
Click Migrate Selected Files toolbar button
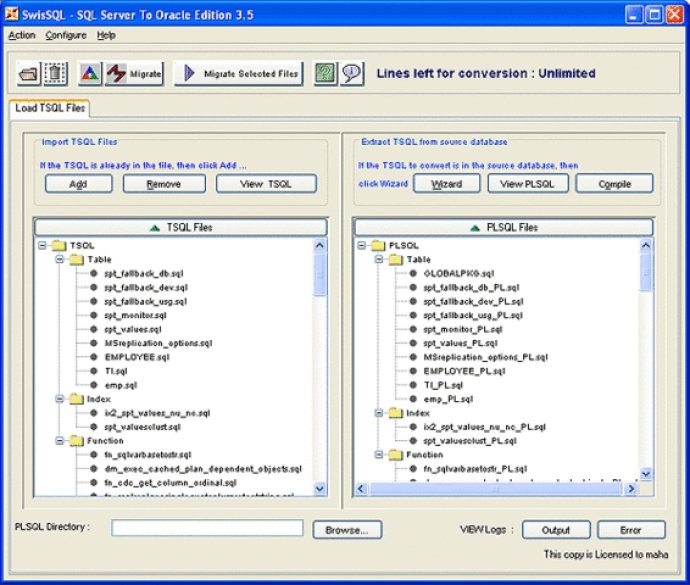point(239,73)
